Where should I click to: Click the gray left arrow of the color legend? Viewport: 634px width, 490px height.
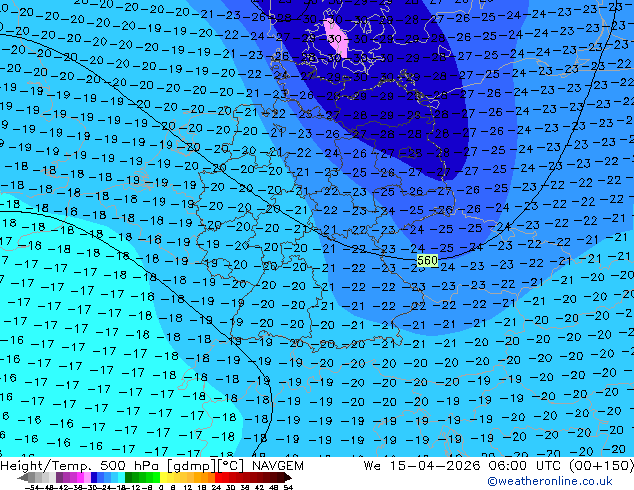pos(23,477)
